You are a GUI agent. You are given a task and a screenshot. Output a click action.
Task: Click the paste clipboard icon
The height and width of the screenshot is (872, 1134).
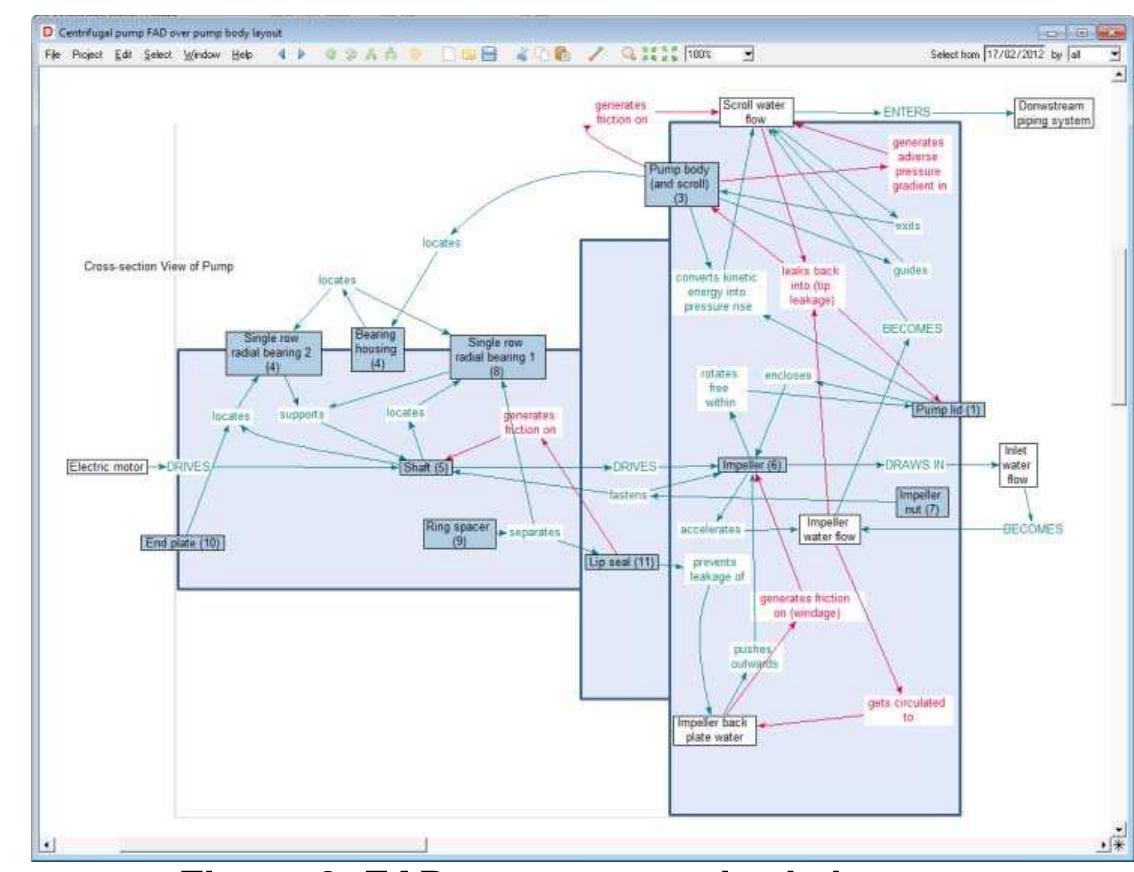point(562,54)
